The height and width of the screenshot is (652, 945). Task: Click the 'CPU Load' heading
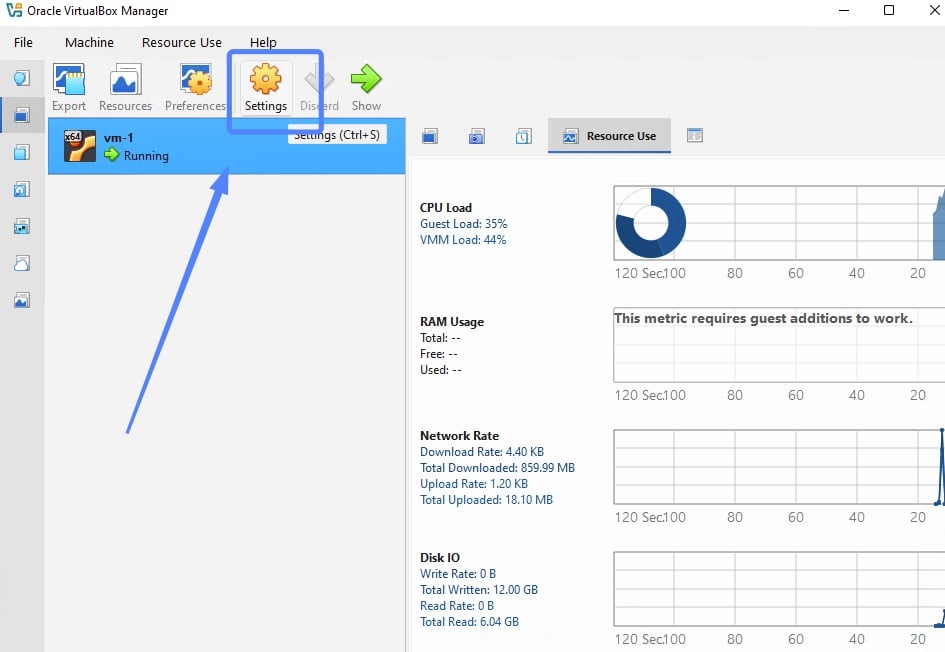tap(446, 207)
